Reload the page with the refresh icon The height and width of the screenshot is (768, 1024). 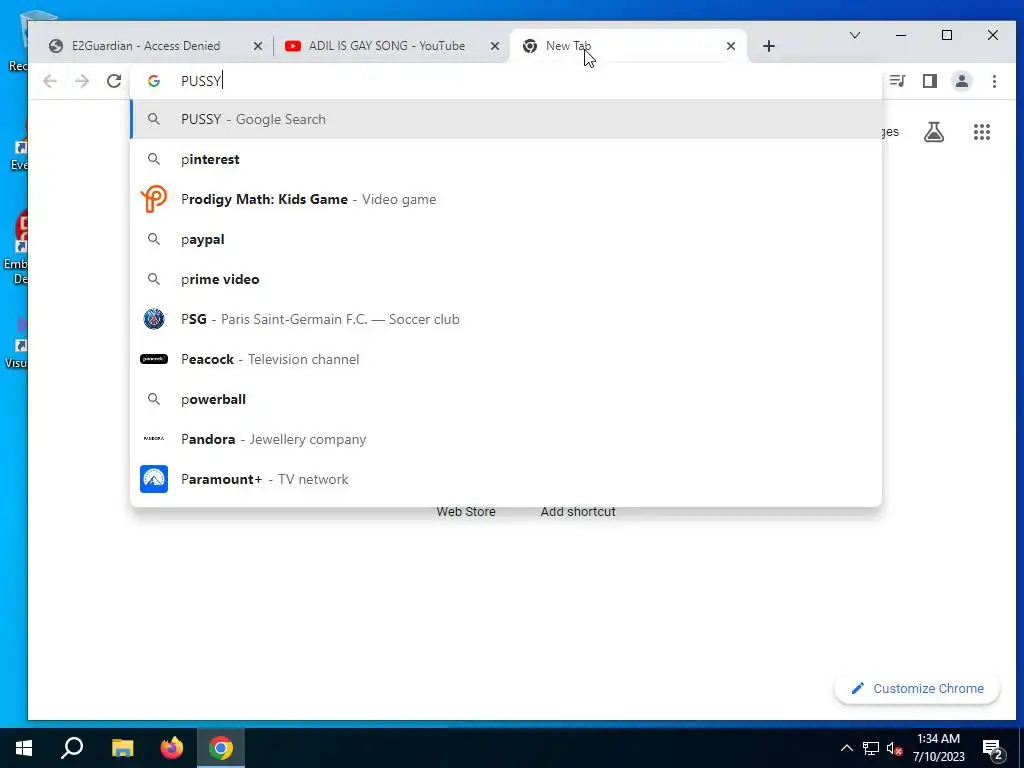tap(114, 81)
